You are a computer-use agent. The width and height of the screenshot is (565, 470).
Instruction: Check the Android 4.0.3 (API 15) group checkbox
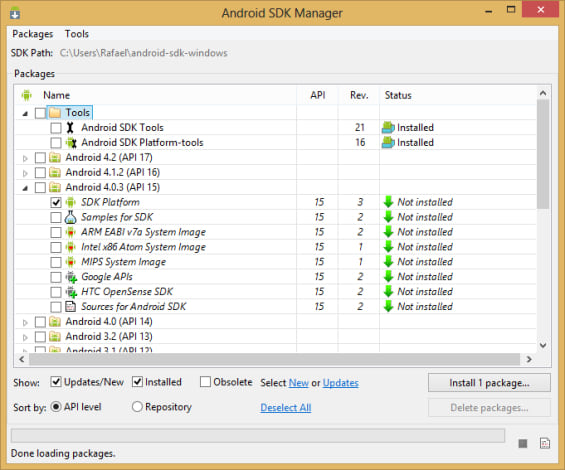(40, 188)
